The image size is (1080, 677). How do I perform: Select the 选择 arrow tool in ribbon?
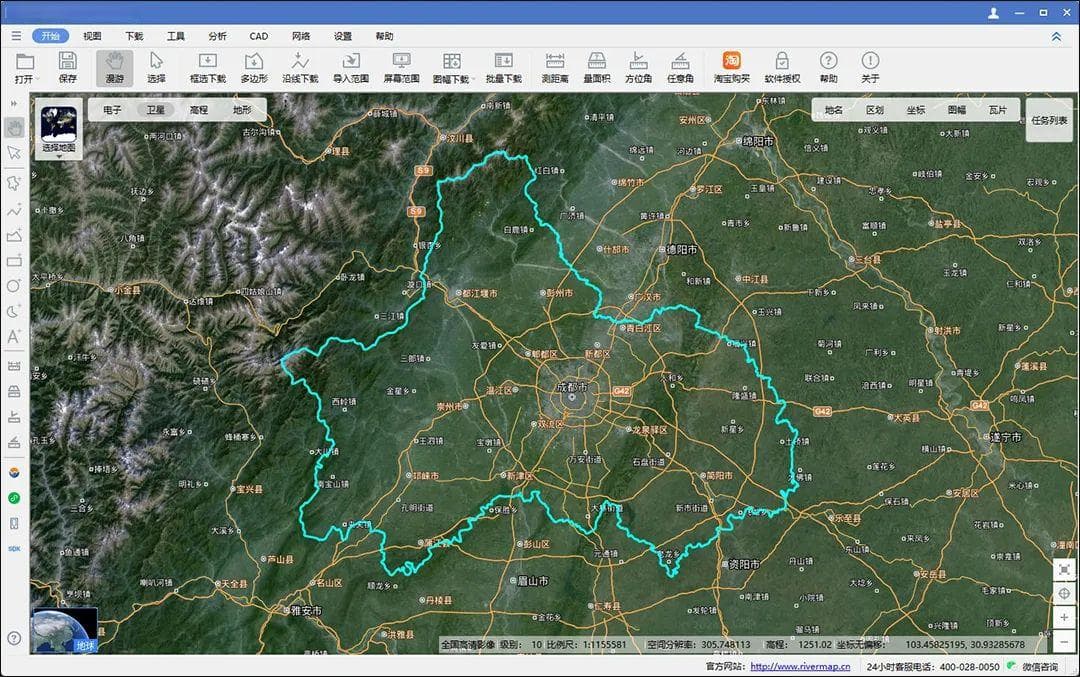(156, 68)
